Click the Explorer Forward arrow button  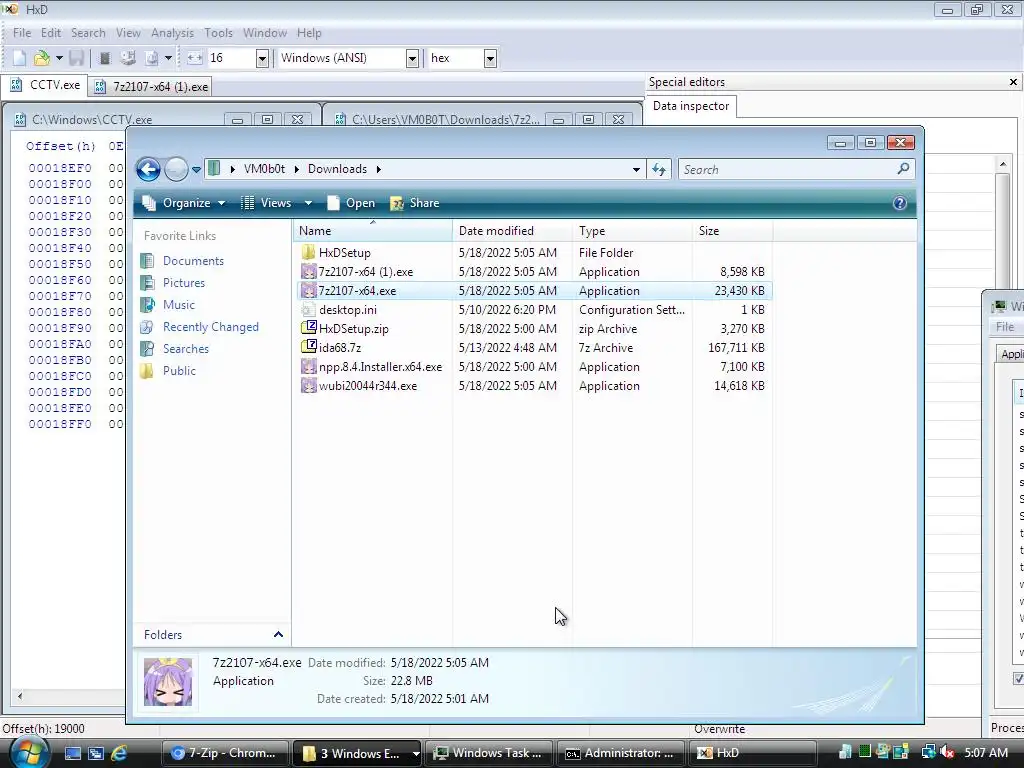click(x=176, y=169)
